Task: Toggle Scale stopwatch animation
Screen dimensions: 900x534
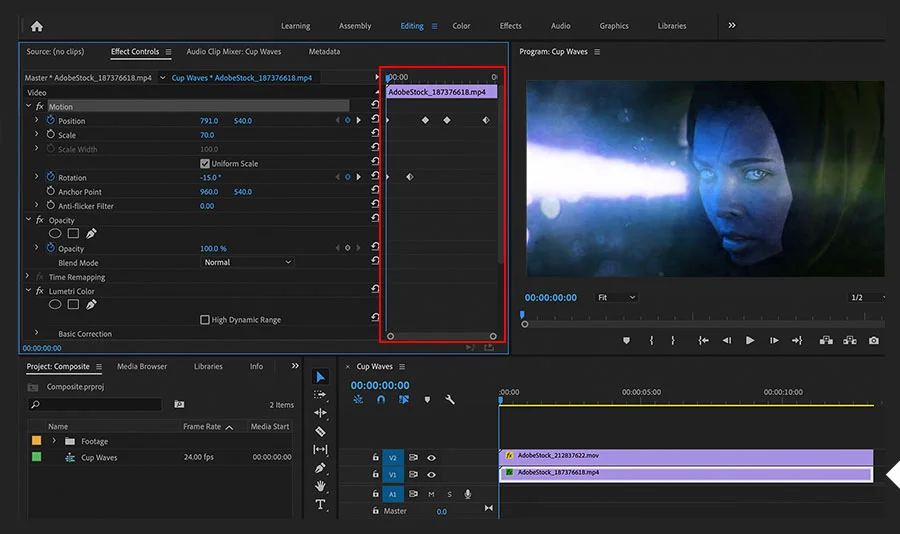Action: [51, 134]
